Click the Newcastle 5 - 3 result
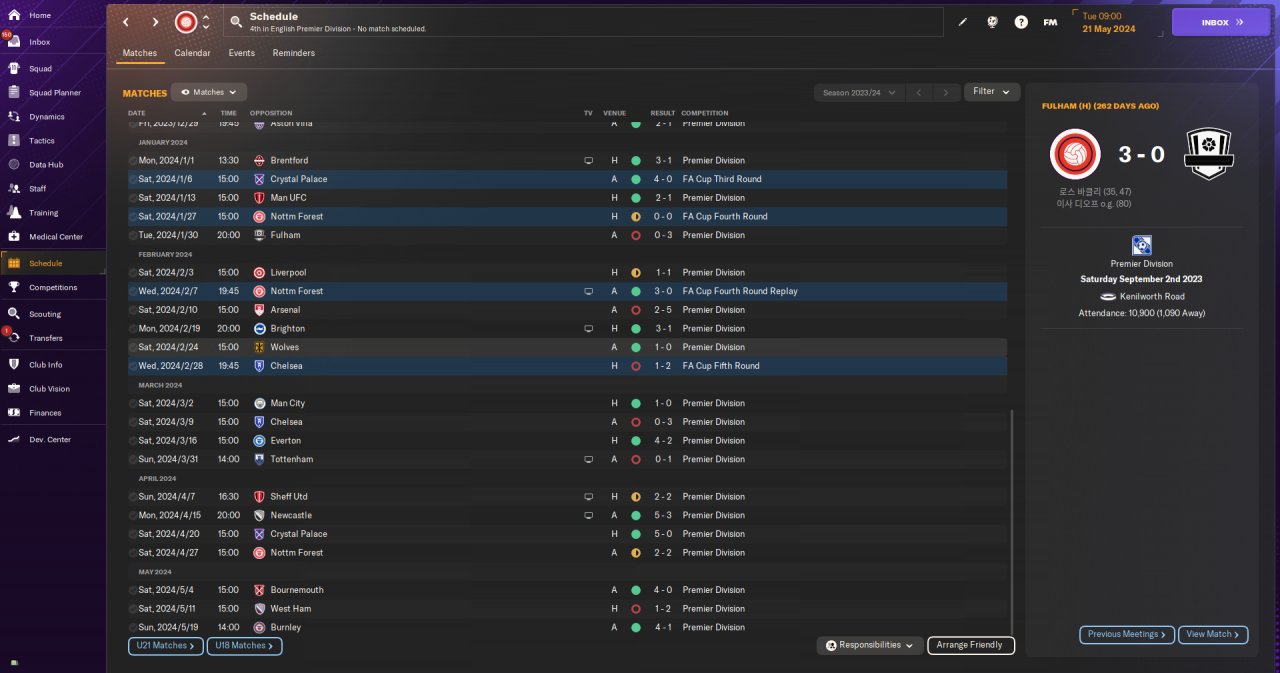1280x673 pixels. pos(664,515)
